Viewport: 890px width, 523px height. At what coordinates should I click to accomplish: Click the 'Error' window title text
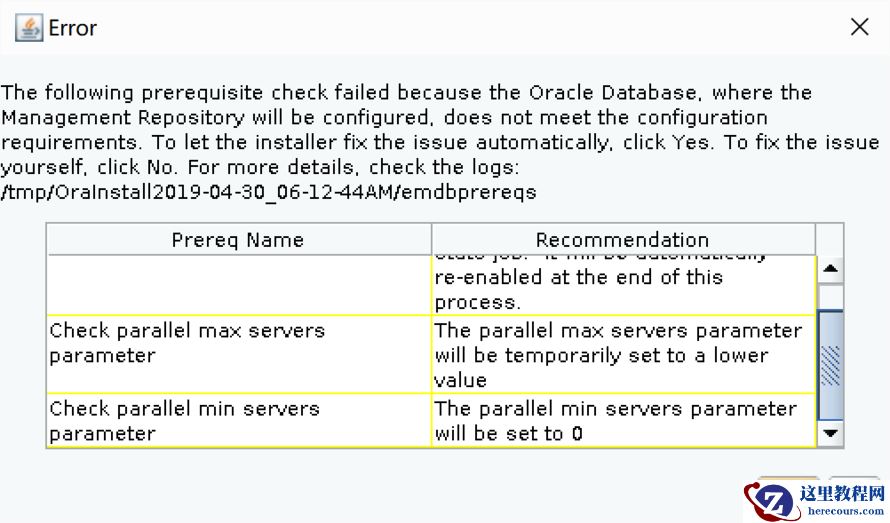point(73,28)
